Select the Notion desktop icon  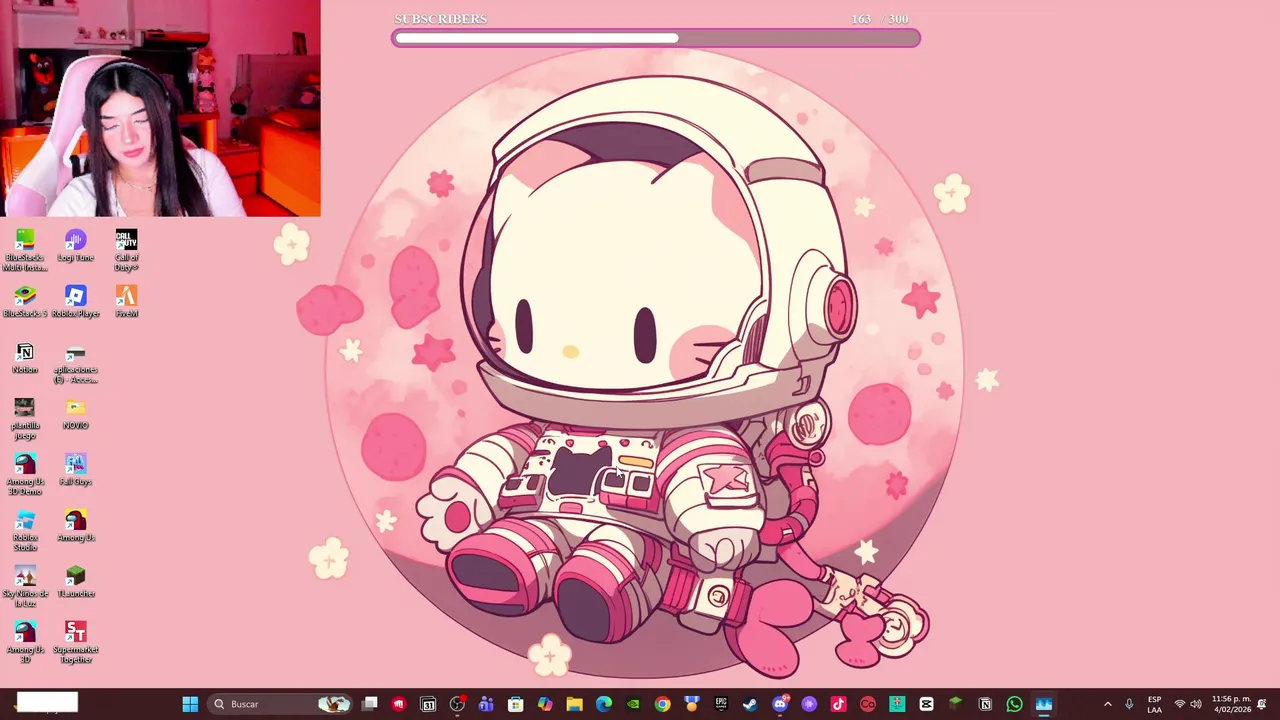(x=25, y=358)
